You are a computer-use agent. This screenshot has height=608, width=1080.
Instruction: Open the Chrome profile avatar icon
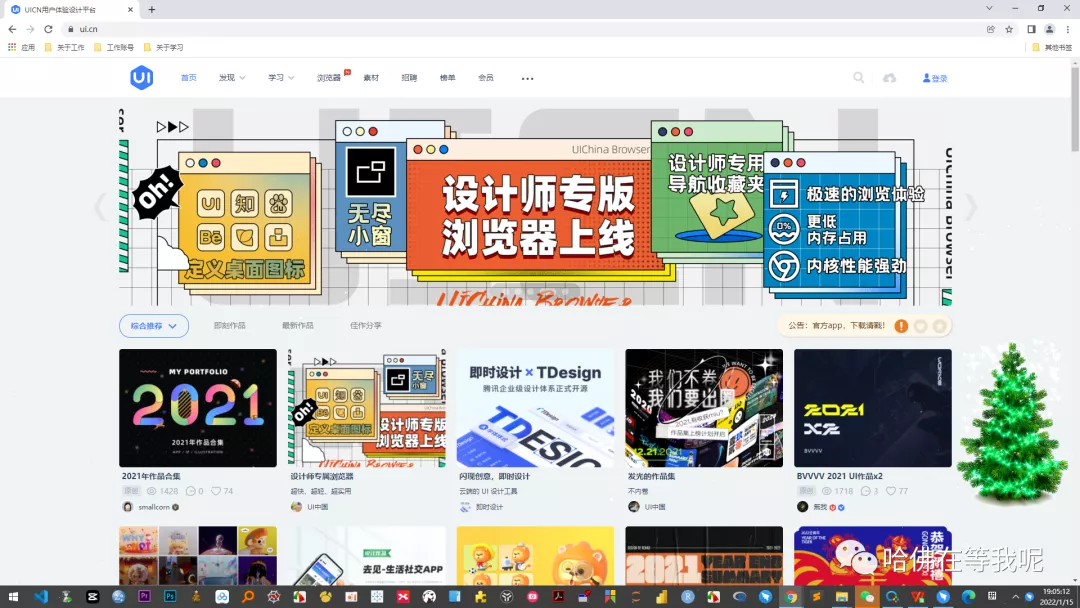pos(1049,29)
